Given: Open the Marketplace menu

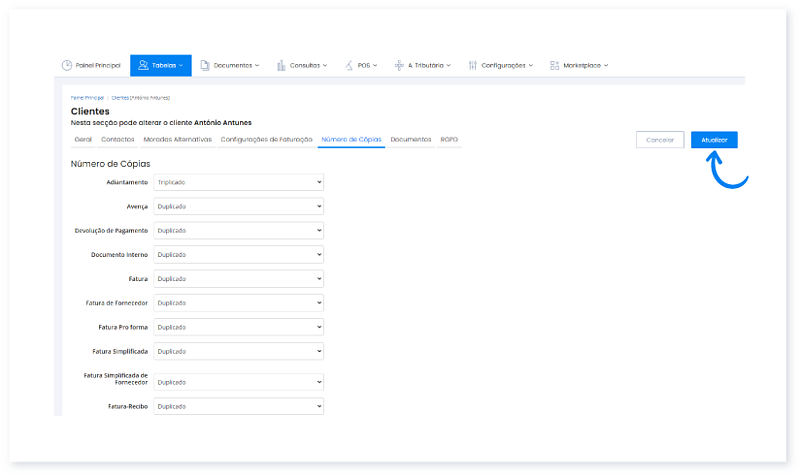Looking at the screenshot, I should pos(579,65).
